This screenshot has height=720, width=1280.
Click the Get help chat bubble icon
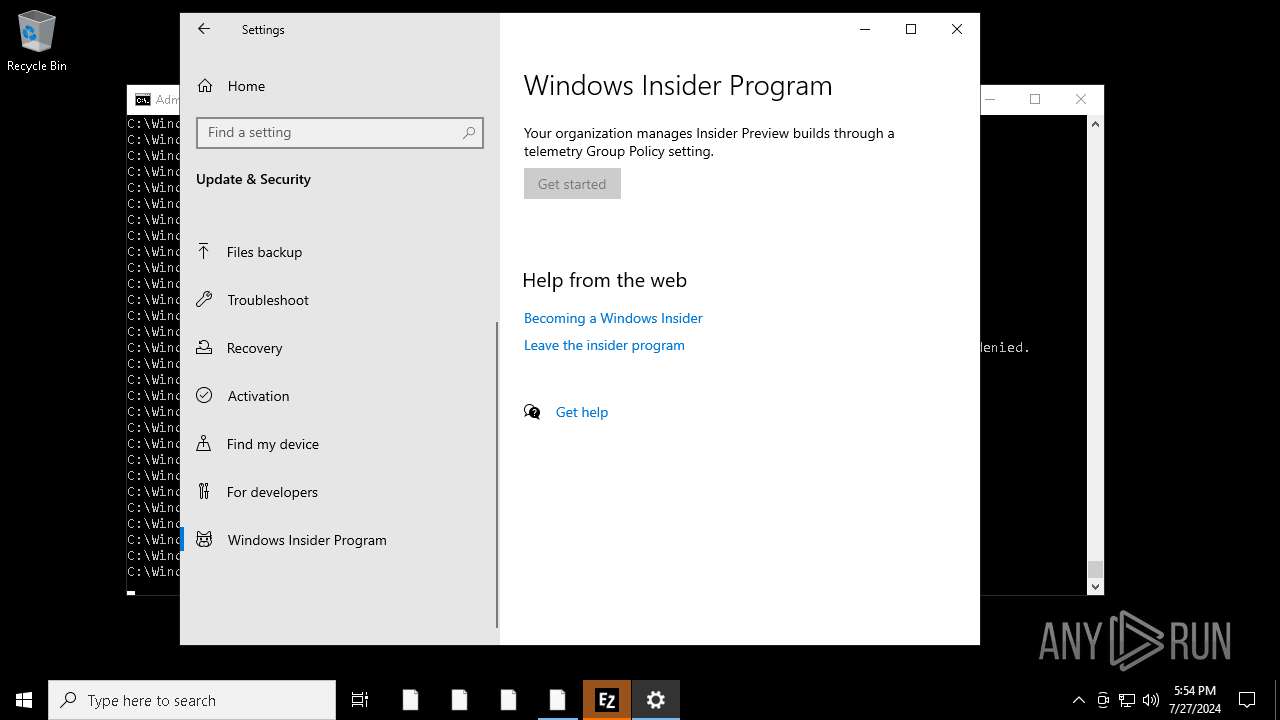pyautogui.click(x=532, y=412)
